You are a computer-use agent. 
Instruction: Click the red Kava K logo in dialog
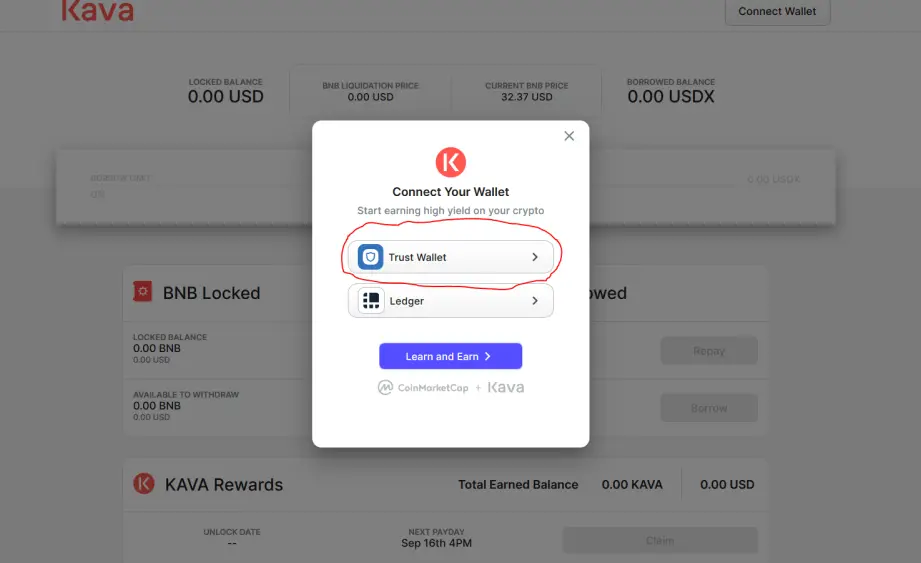point(451,162)
